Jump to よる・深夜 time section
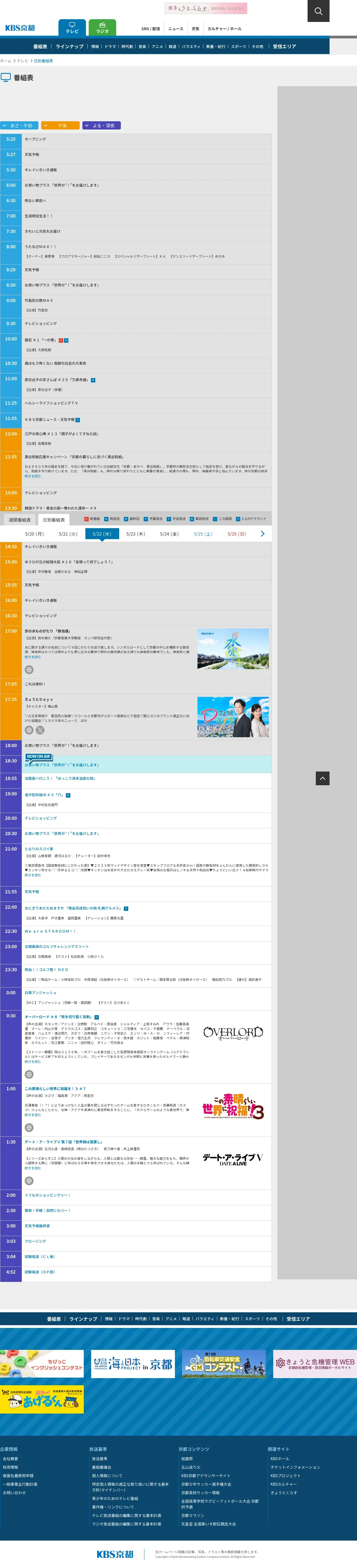The height and width of the screenshot is (1568, 357). tap(102, 125)
